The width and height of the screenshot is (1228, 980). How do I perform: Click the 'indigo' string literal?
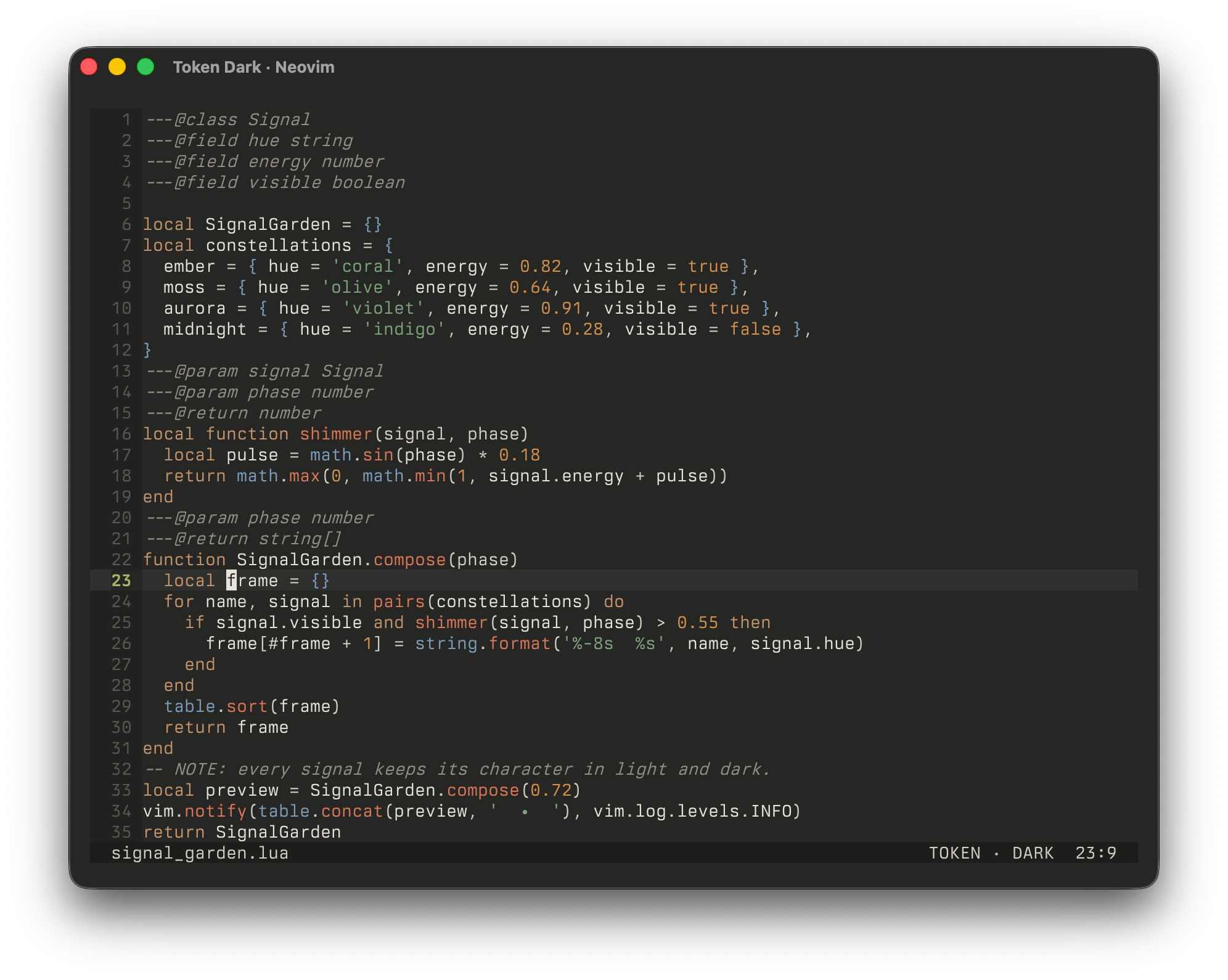[x=405, y=329]
